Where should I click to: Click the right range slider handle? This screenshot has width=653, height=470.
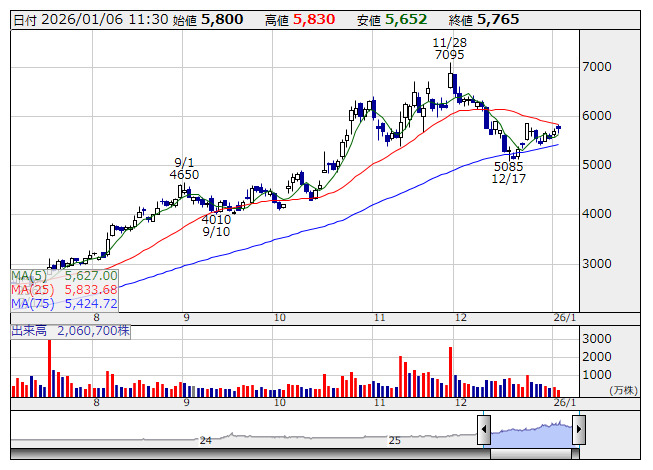tap(578, 430)
